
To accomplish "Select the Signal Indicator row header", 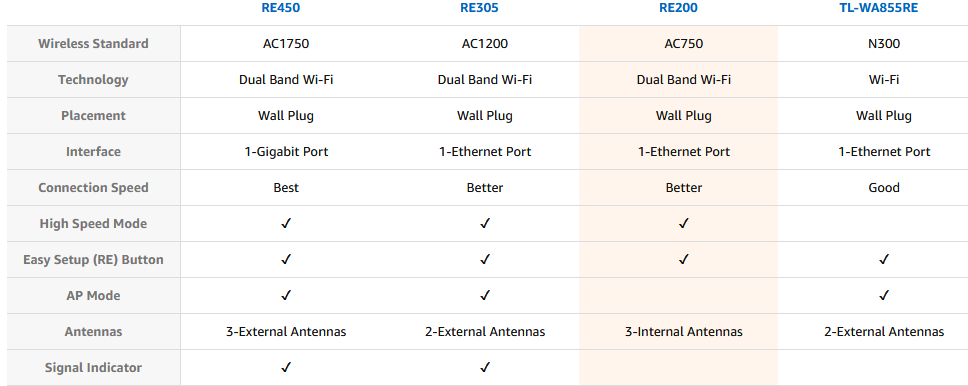I will 93,367.
